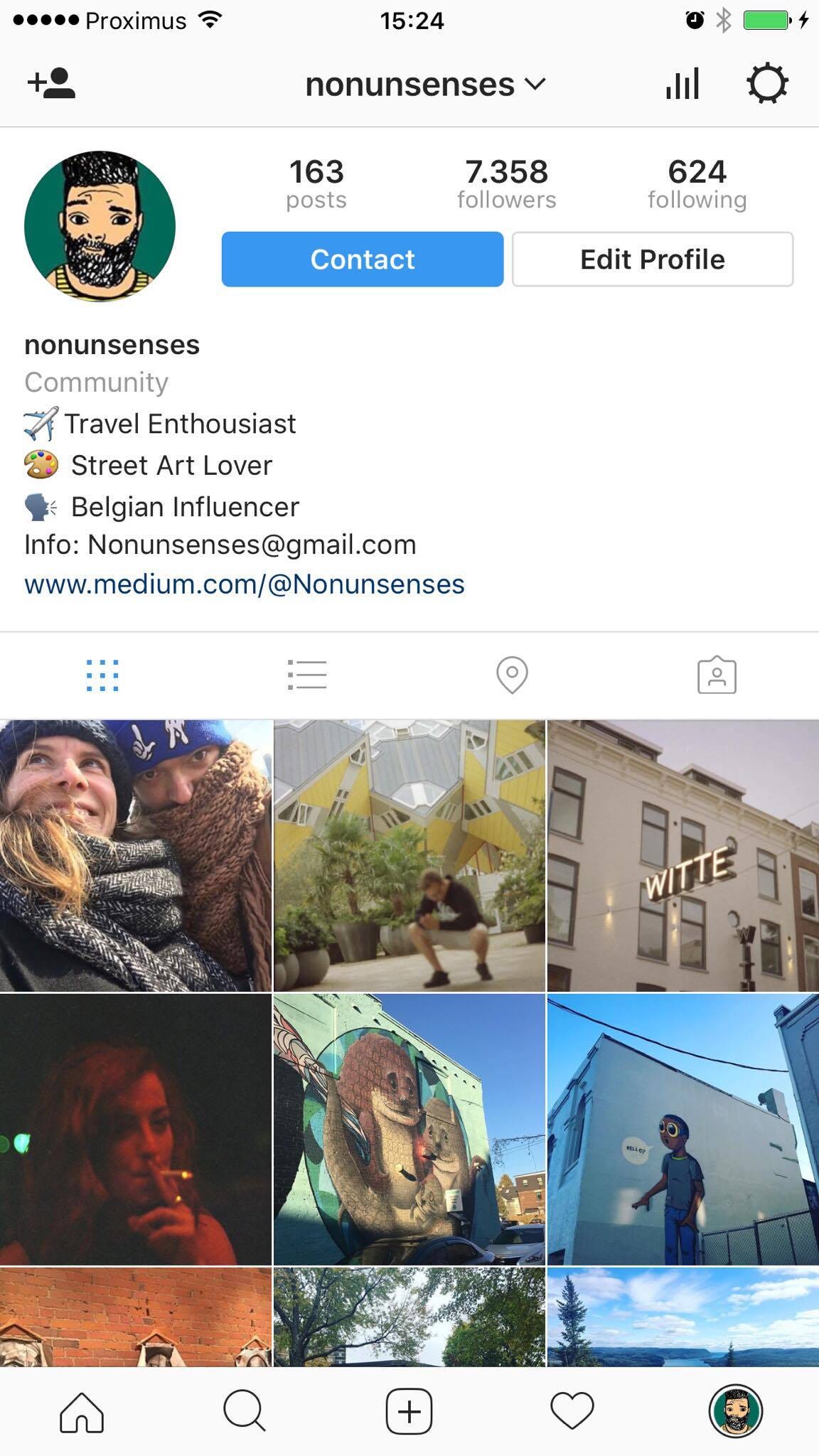Open the photo map location tab
Image resolution: width=819 pixels, height=1456 pixels.
click(512, 675)
